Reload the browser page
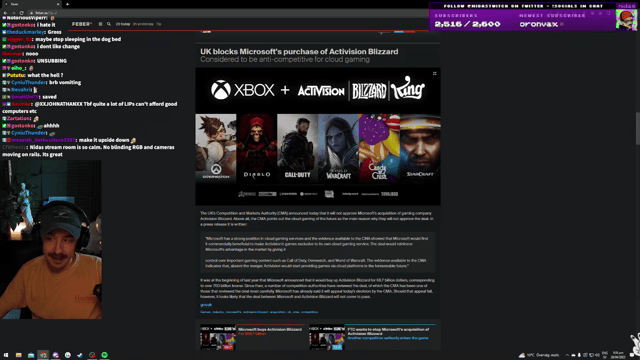The height and width of the screenshot is (360, 640). tap(21, 13)
